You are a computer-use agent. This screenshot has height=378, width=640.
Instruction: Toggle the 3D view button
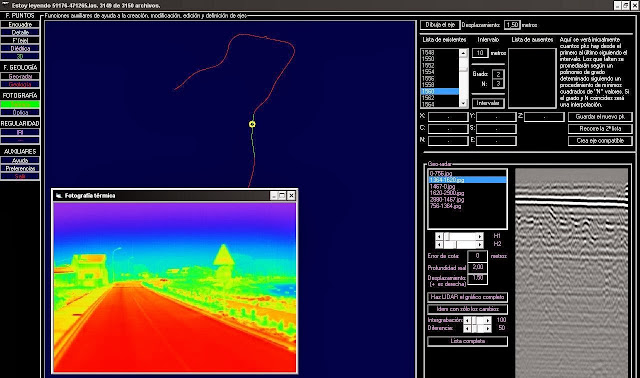20,56
